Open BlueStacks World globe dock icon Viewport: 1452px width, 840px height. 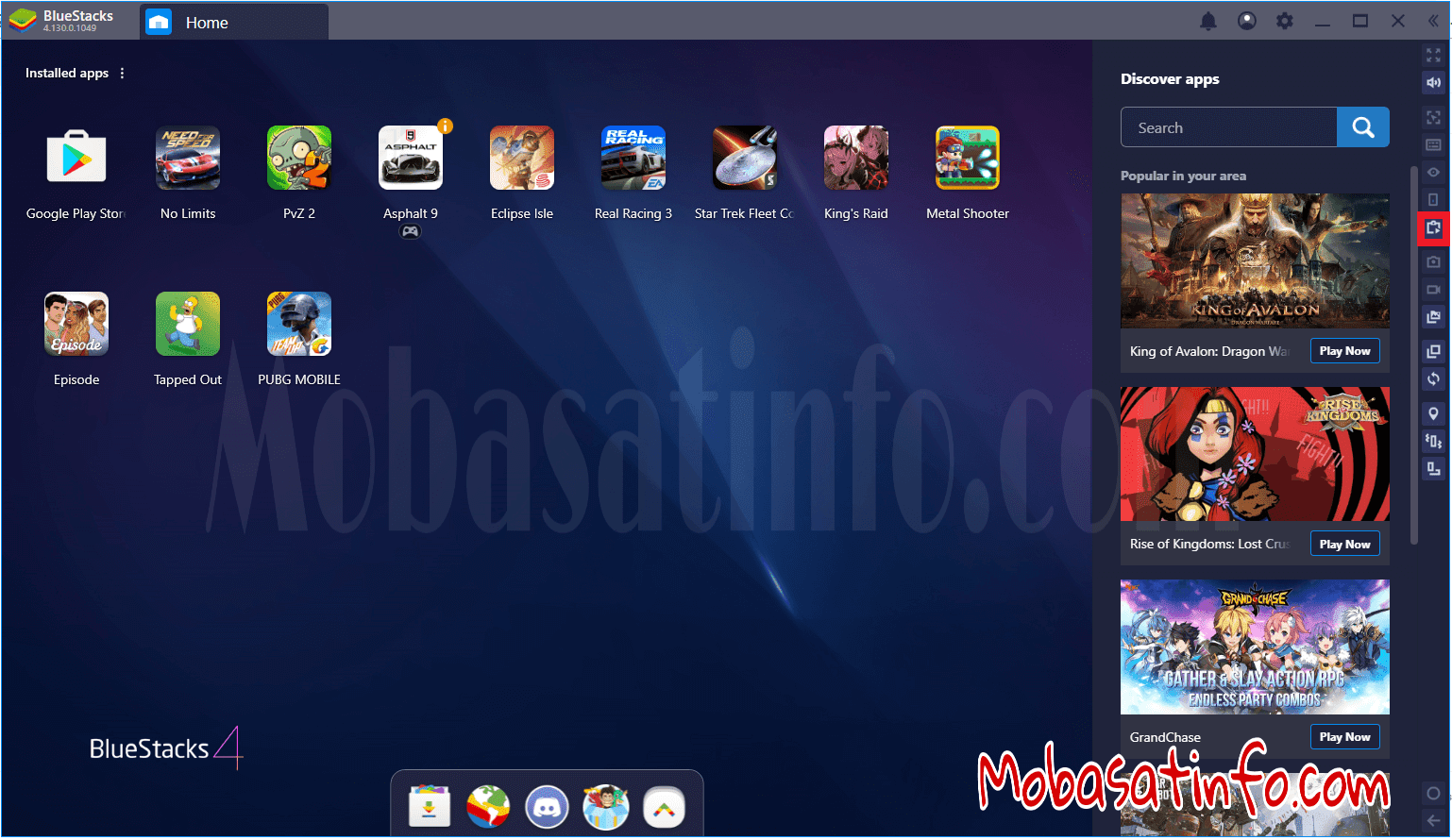488,808
